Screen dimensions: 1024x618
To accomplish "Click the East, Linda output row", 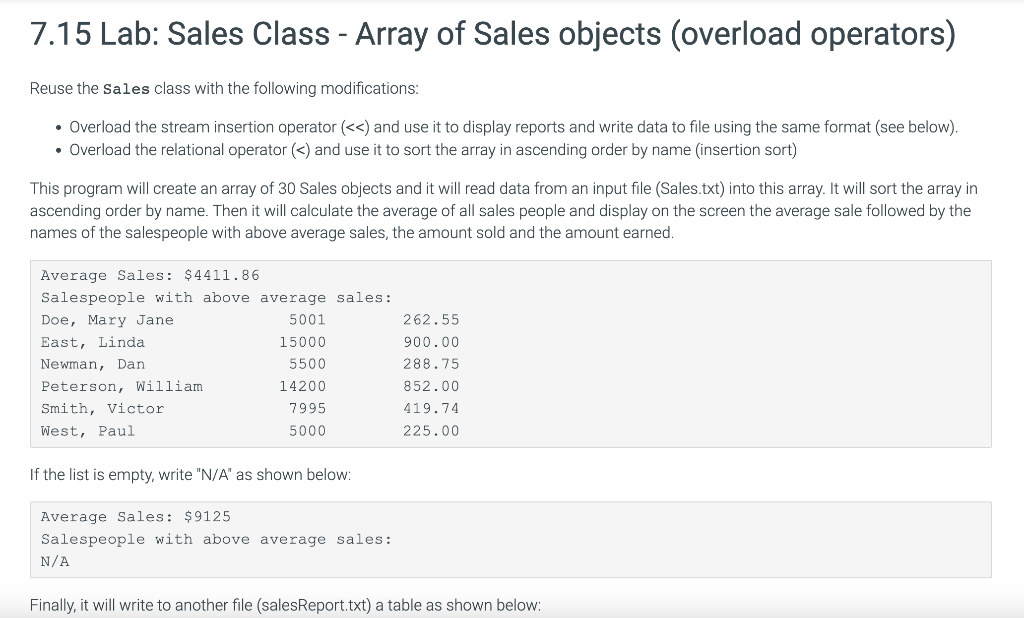I will coord(250,342).
